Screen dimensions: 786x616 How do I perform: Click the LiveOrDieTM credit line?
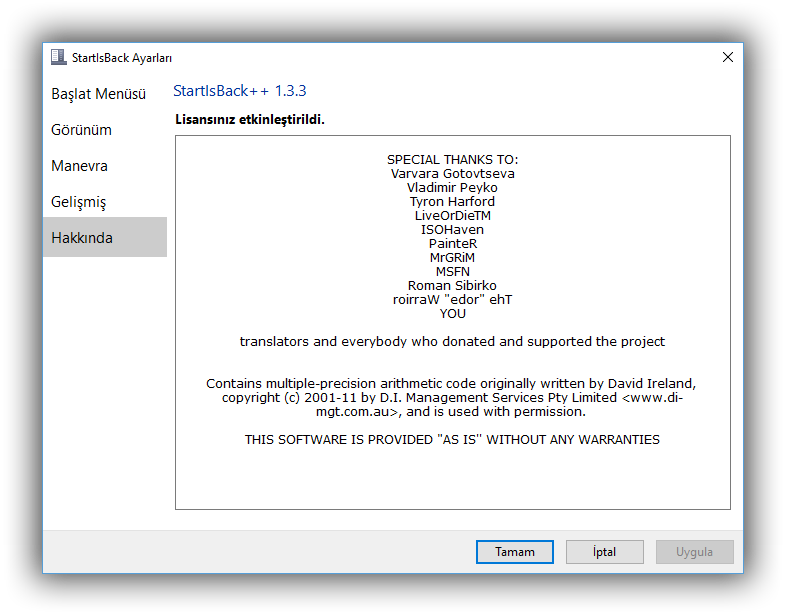pyautogui.click(x=453, y=216)
